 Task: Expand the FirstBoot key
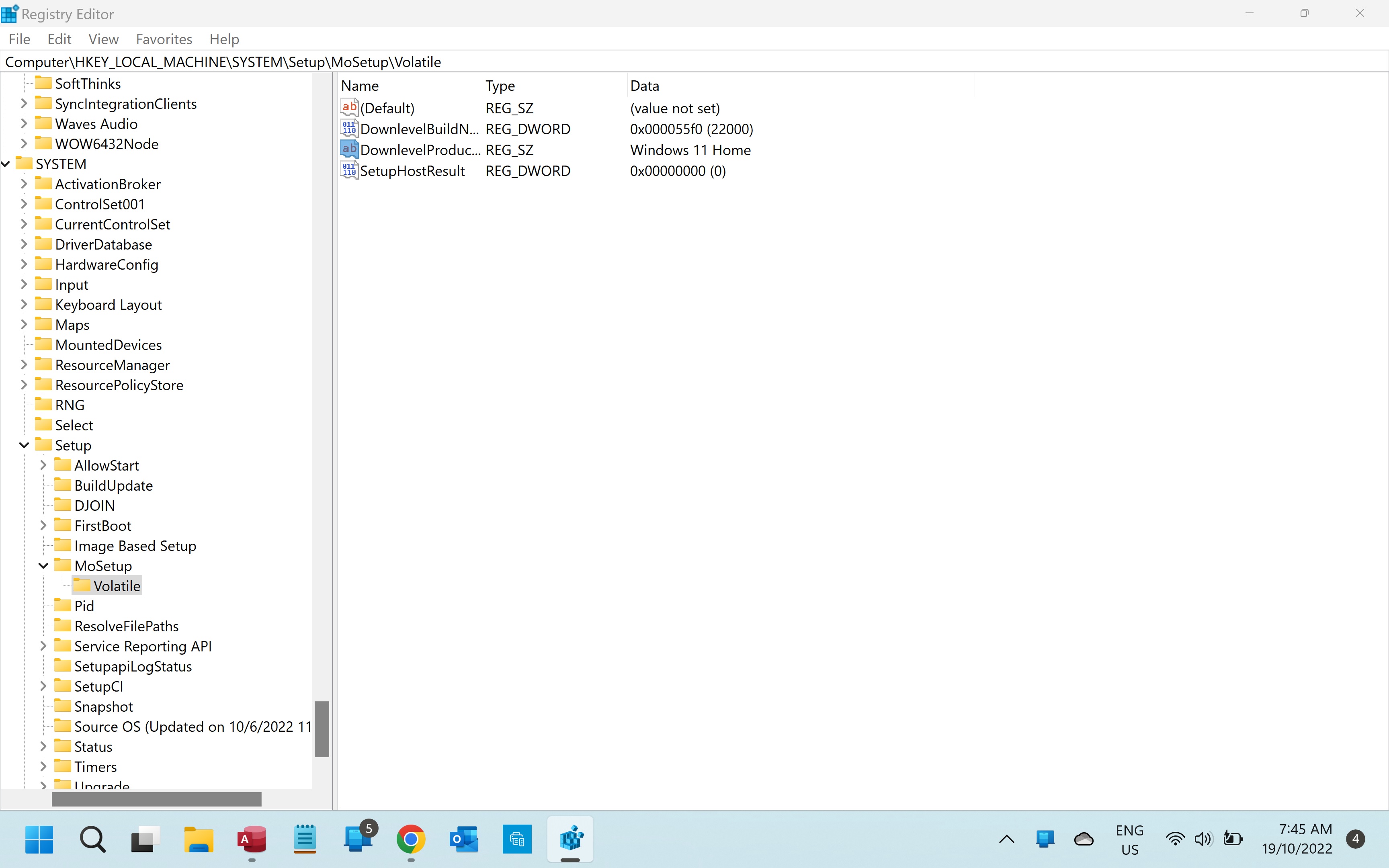(x=43, y=525)
